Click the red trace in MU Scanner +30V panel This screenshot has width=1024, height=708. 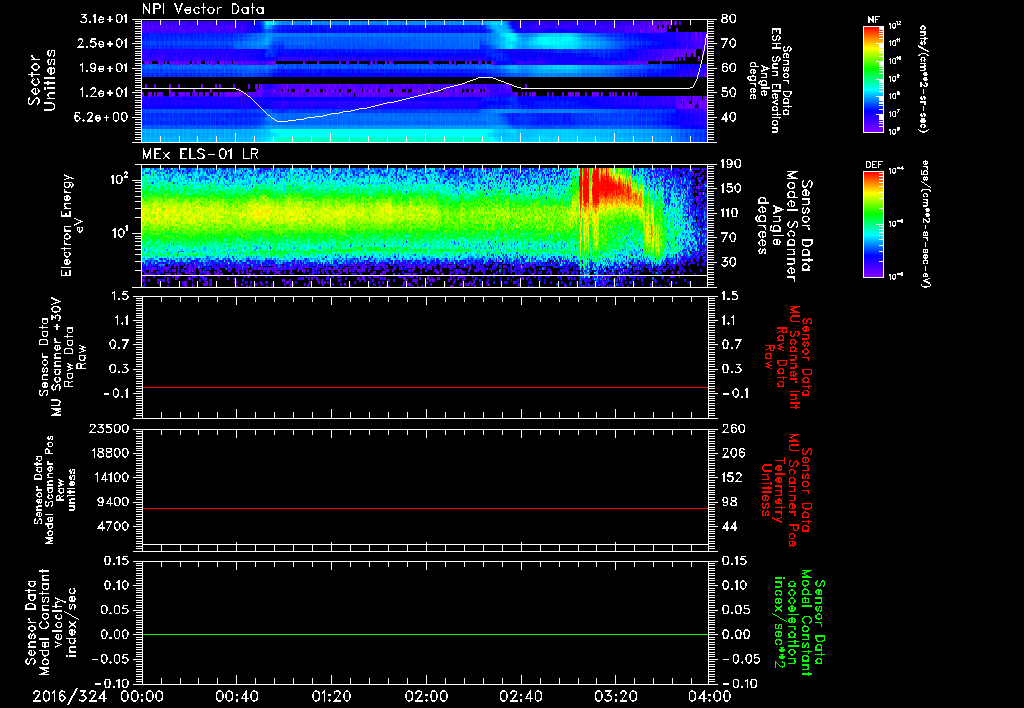point(424,387)
